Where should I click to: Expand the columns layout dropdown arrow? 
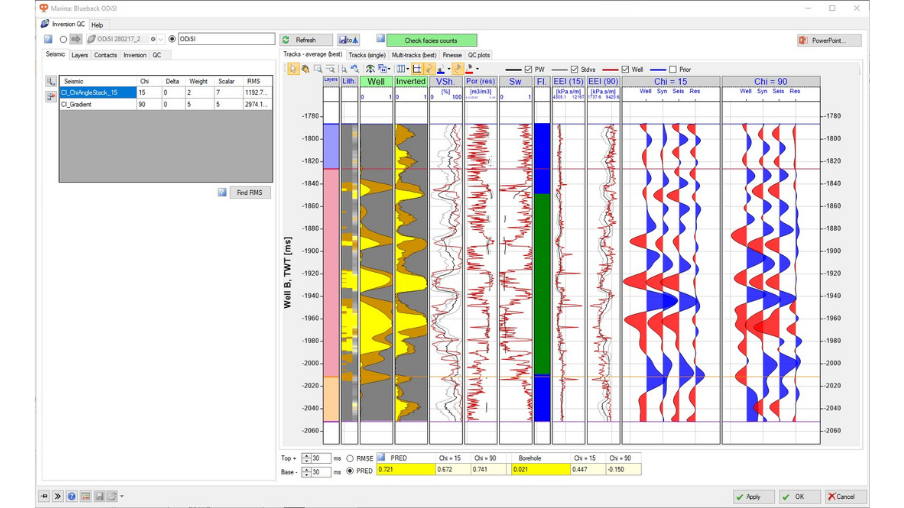coord(408,69)
